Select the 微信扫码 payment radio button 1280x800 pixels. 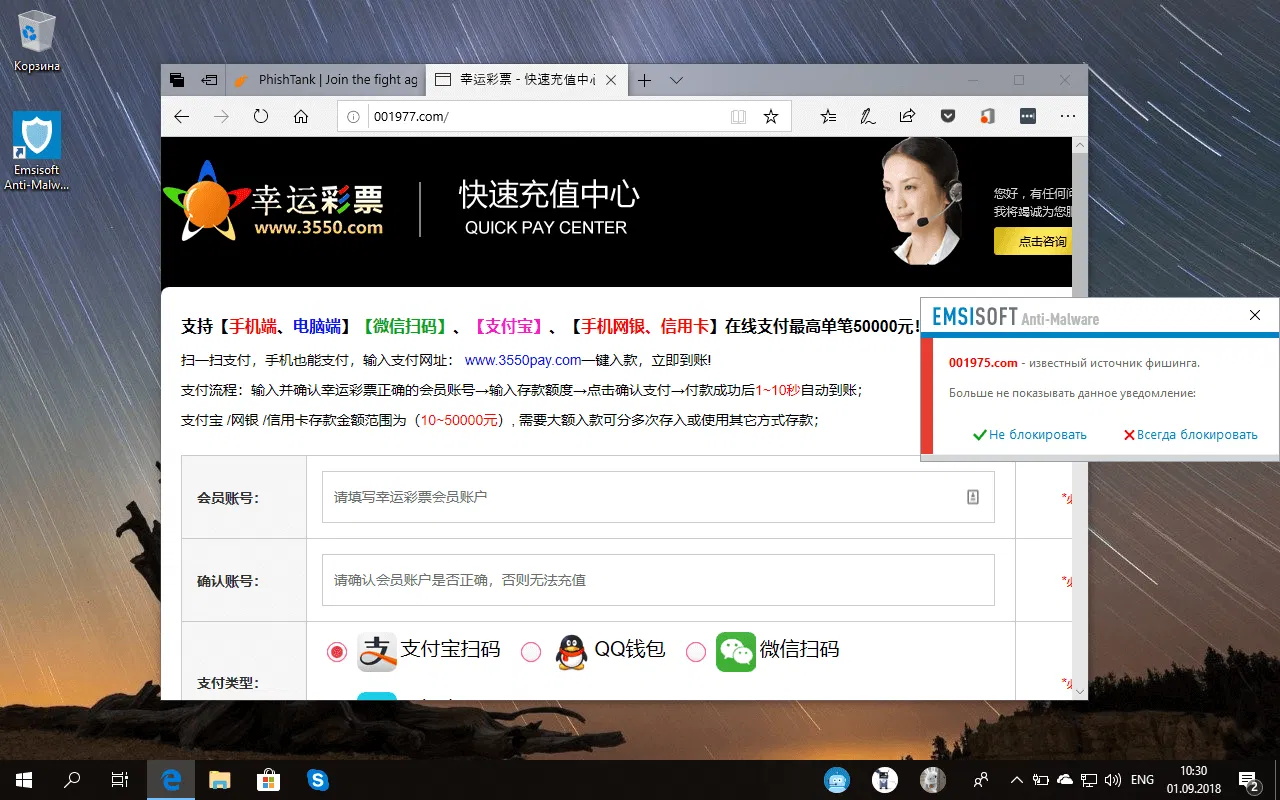pyautogui.click(x=696, y=650)
